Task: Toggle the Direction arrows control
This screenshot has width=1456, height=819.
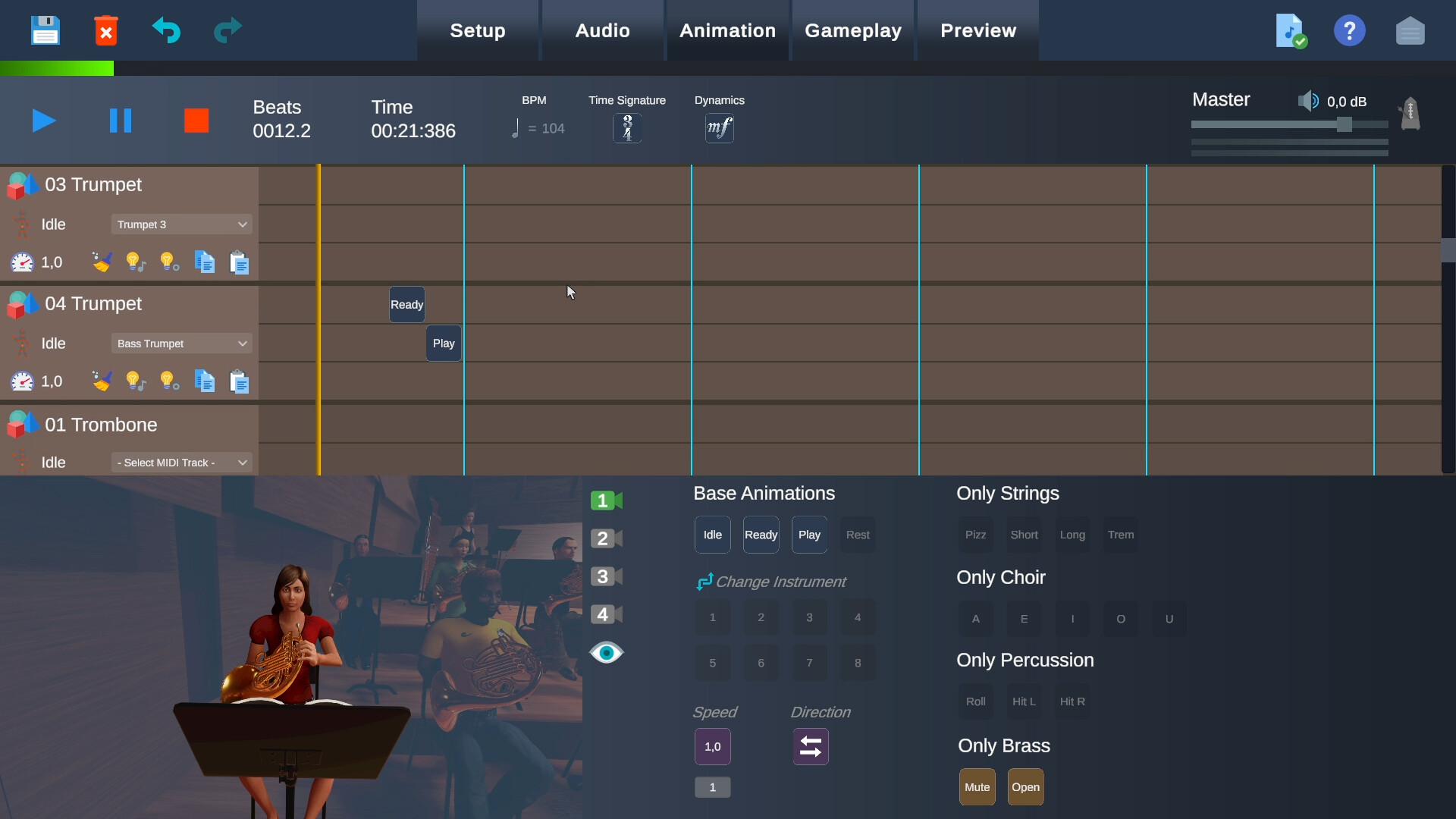Action: tap(810, 746)
